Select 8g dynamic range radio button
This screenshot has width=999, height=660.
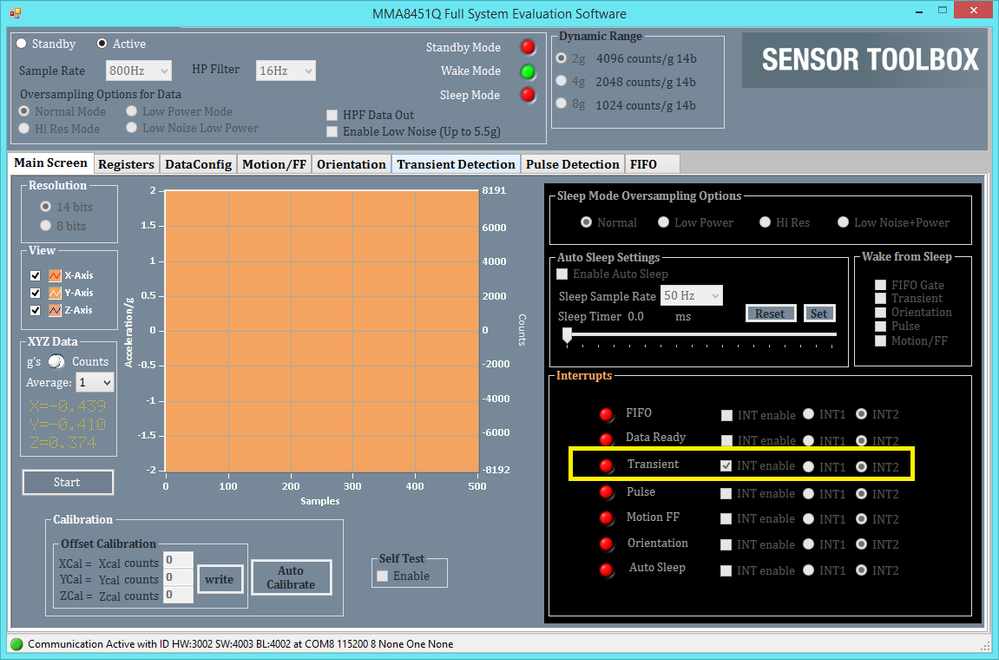coord(561,103)
